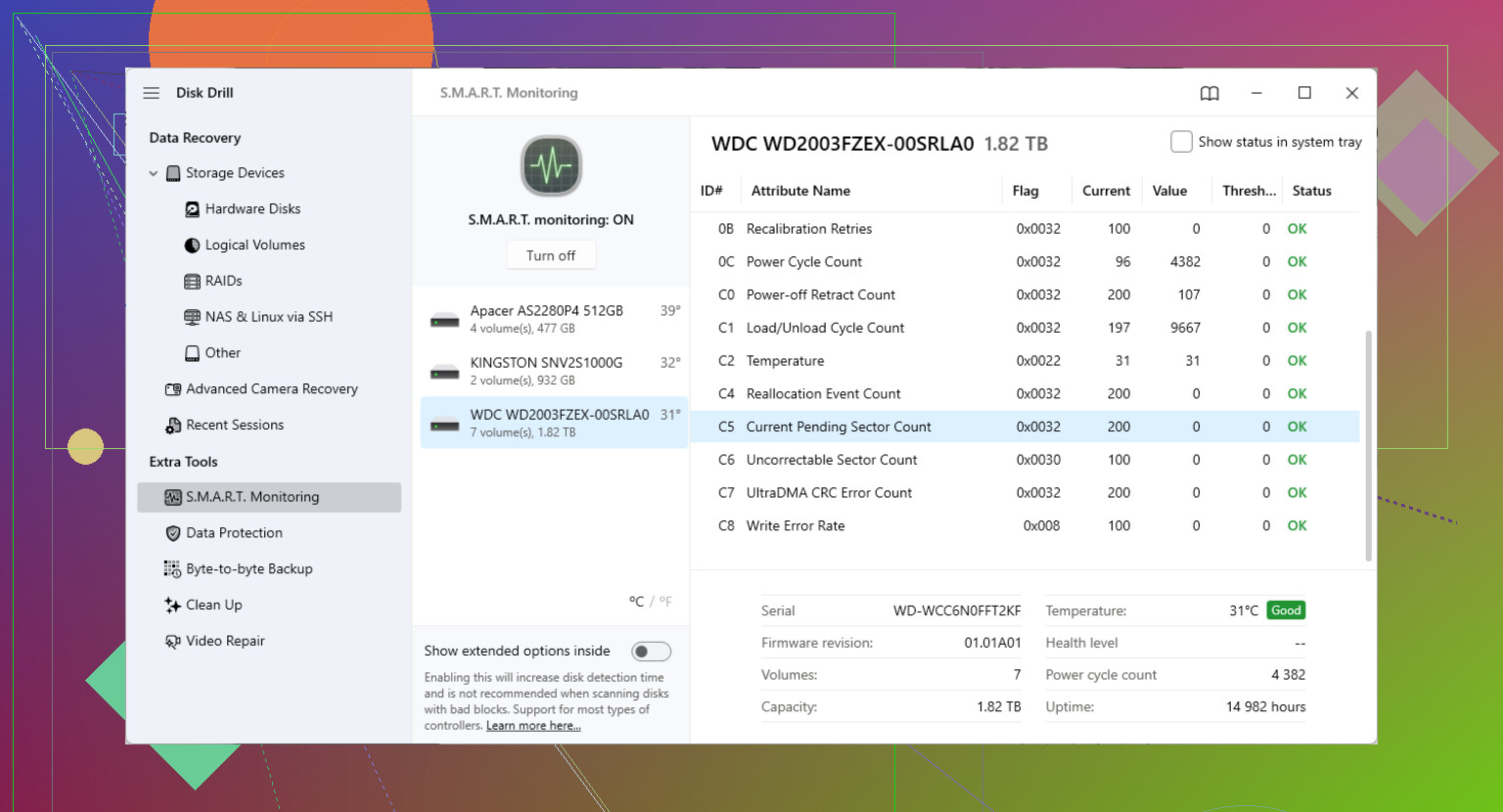Click the Logical Volumes pie icon

click(193, 246)
